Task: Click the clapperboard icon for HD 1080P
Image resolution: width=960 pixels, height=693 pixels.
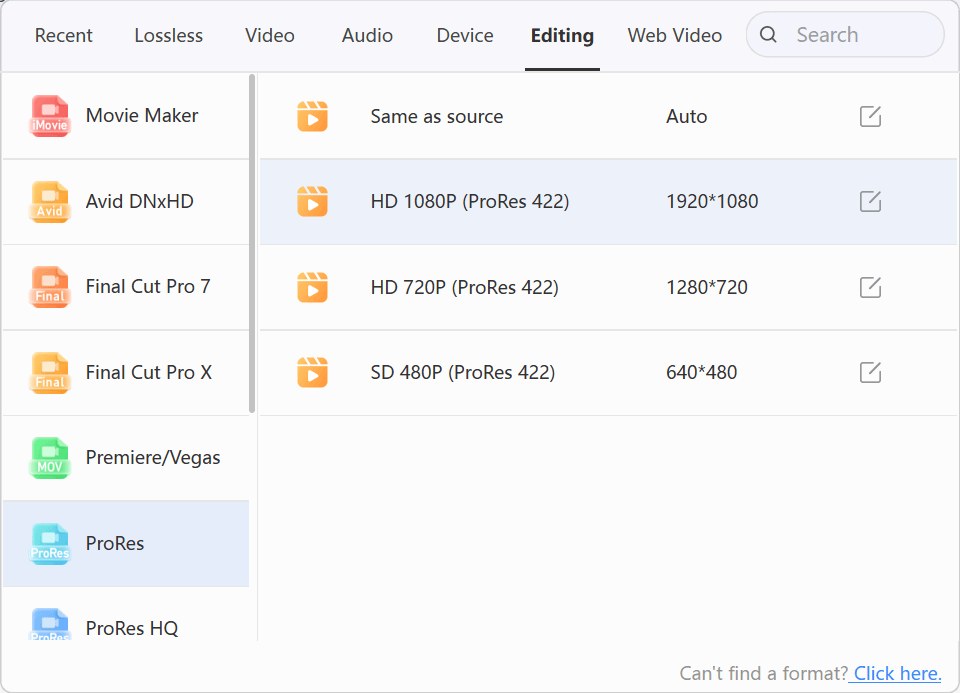Action: 312,201
